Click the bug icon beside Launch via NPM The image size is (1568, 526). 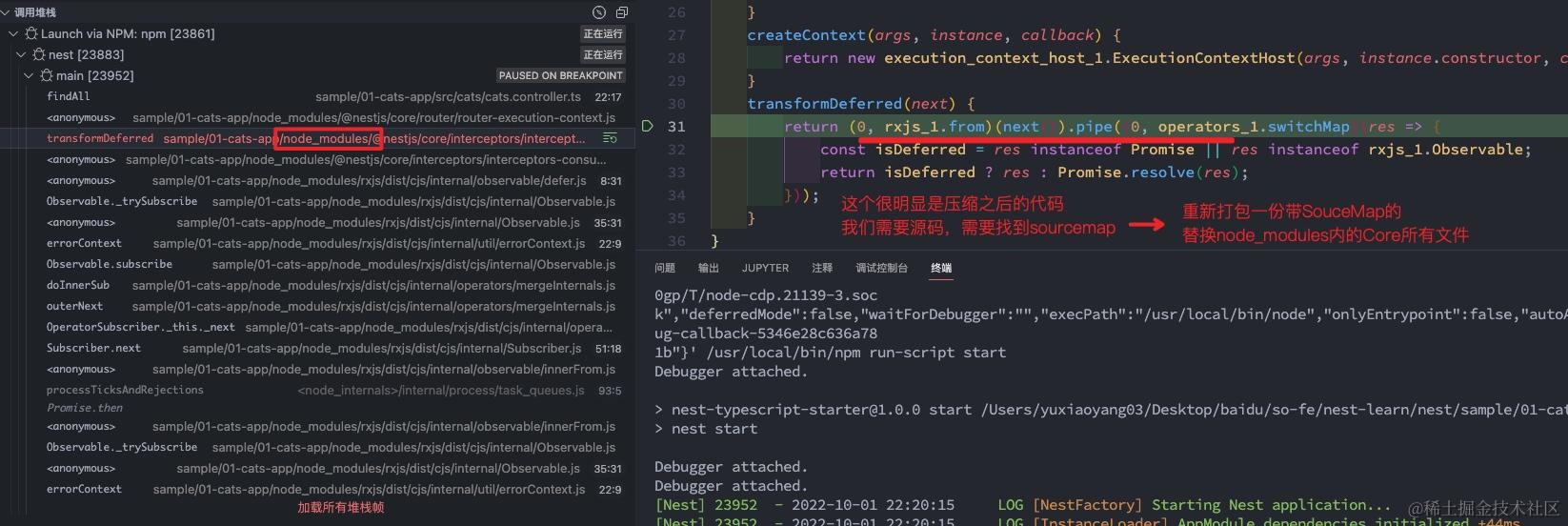31,33
